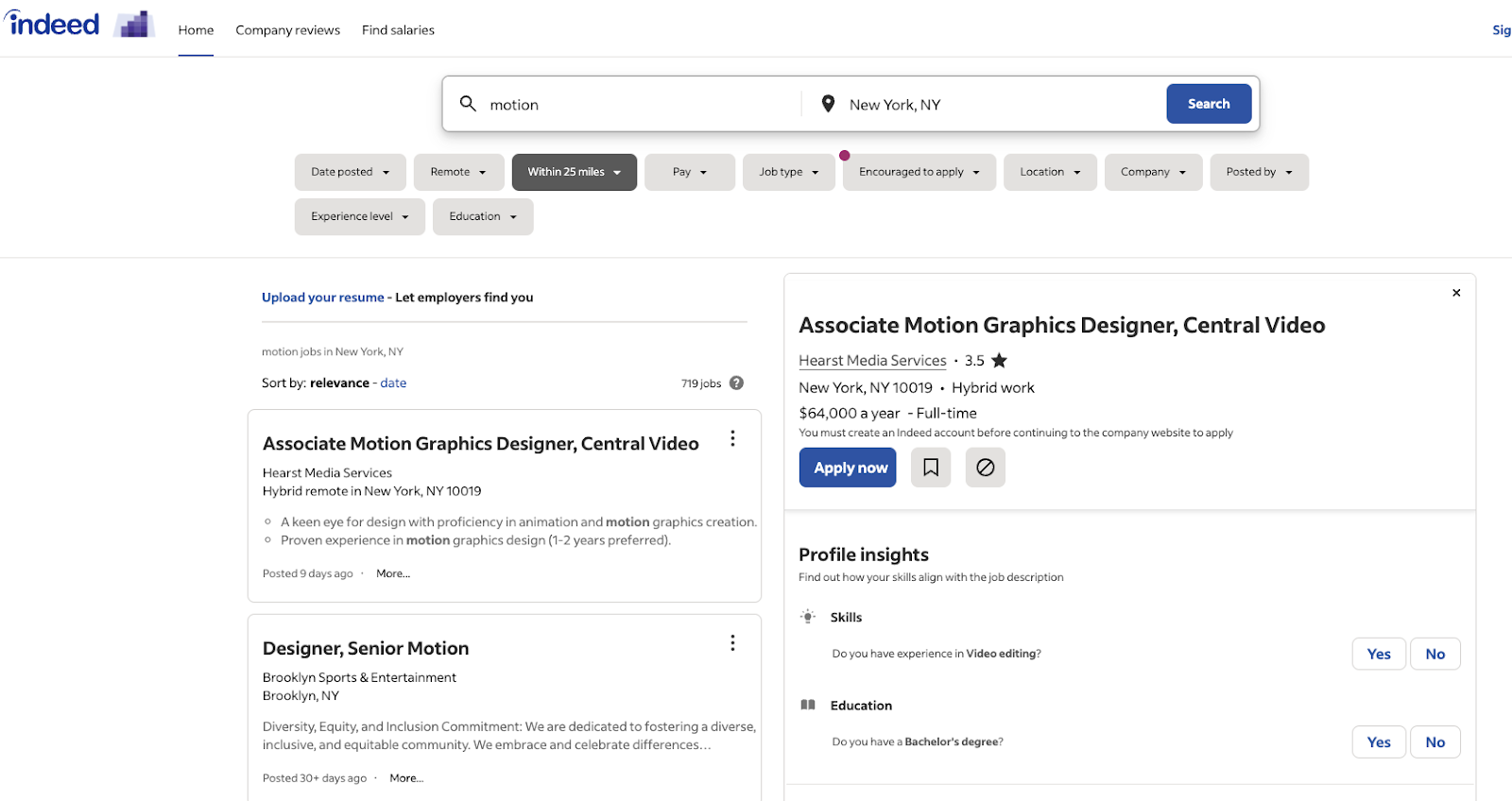
Task: Open the Remote filter dropdown
Action: [x=458, y=172]
